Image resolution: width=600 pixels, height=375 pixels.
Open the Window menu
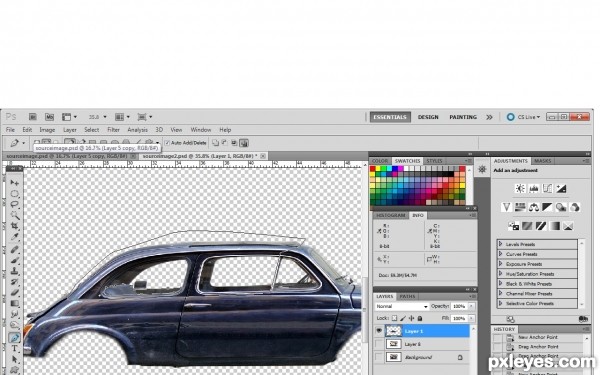pos(201,130)
